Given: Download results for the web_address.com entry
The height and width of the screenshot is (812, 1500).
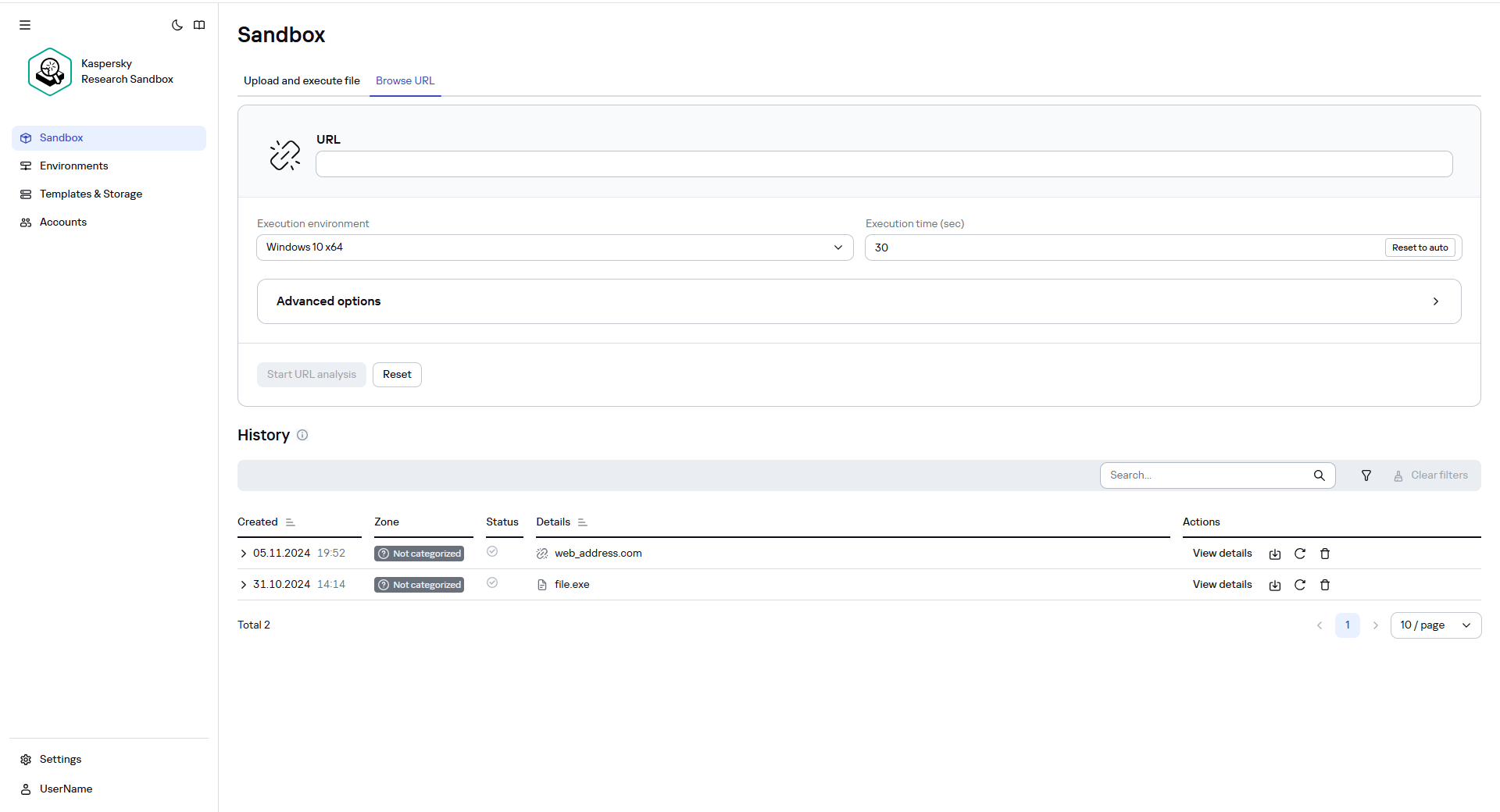Looking at the screenshot, I should (x=1274, y=553).
